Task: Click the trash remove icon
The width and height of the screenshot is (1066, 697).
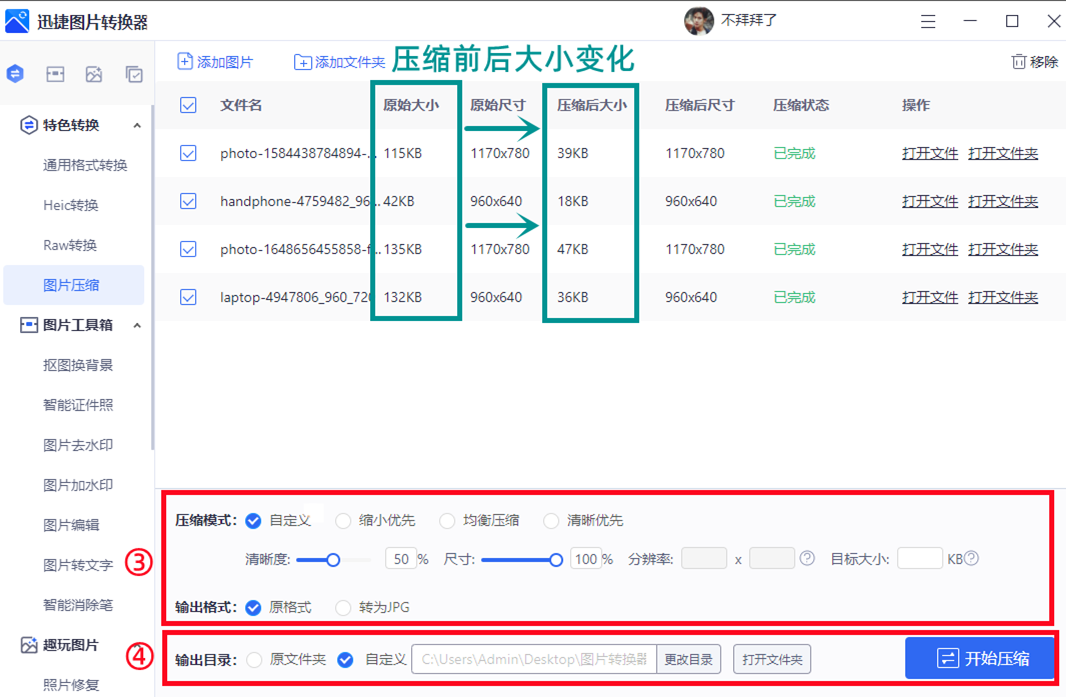Action: (1018, 62)
